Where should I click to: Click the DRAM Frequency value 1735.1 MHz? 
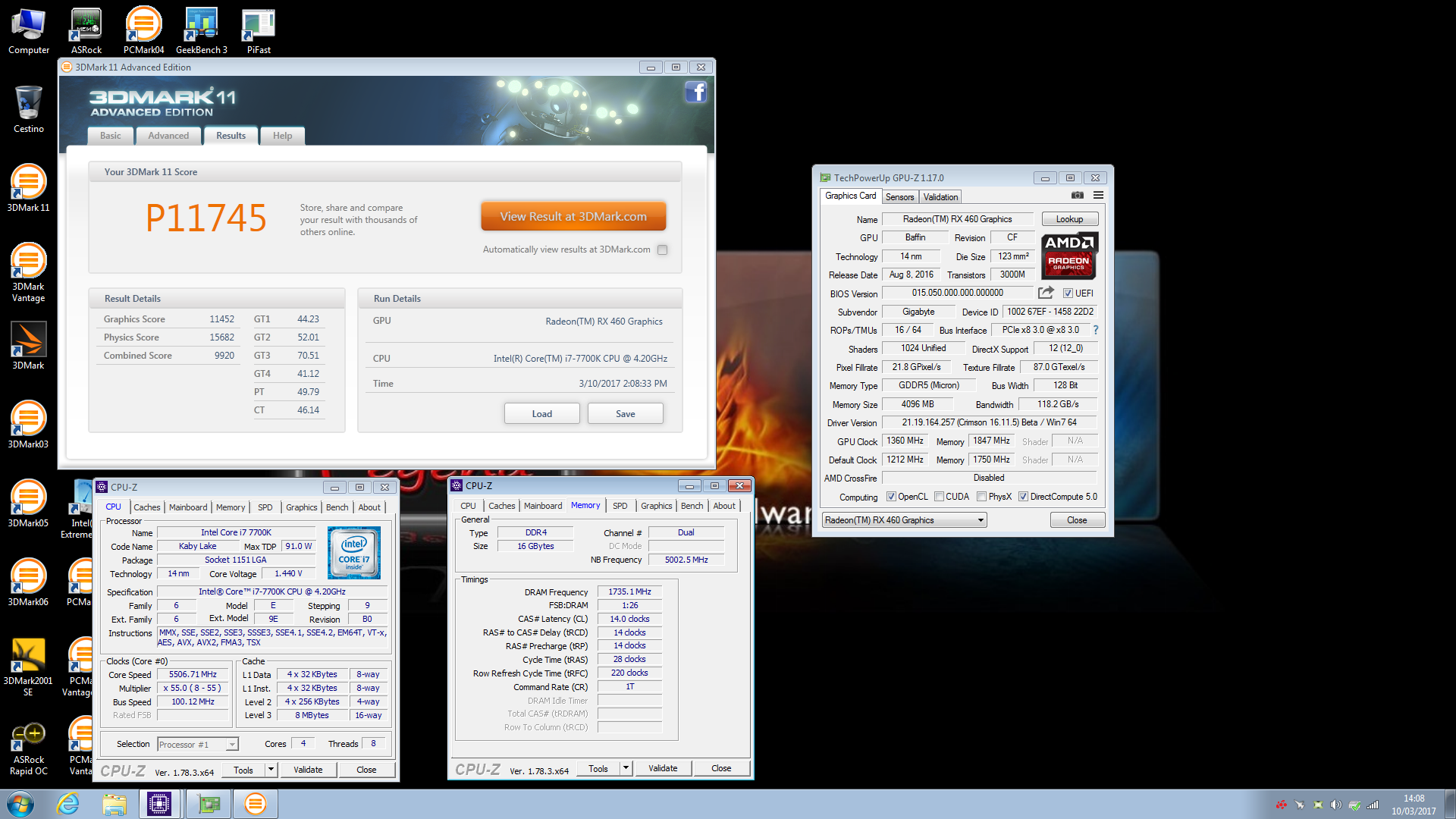pos(629,591)
